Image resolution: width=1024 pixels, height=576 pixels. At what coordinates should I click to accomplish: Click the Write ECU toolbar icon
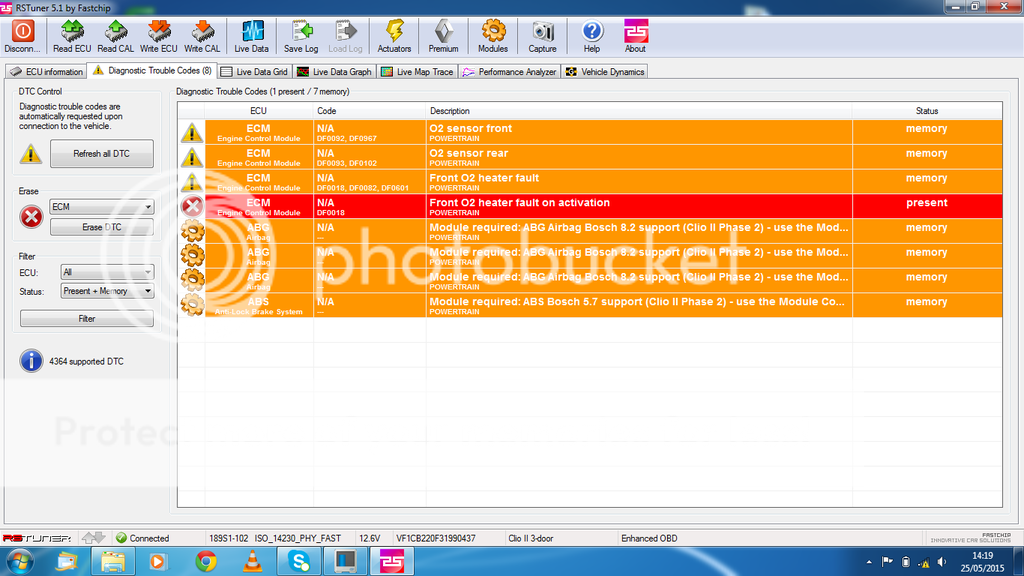[x=159, y=36]
